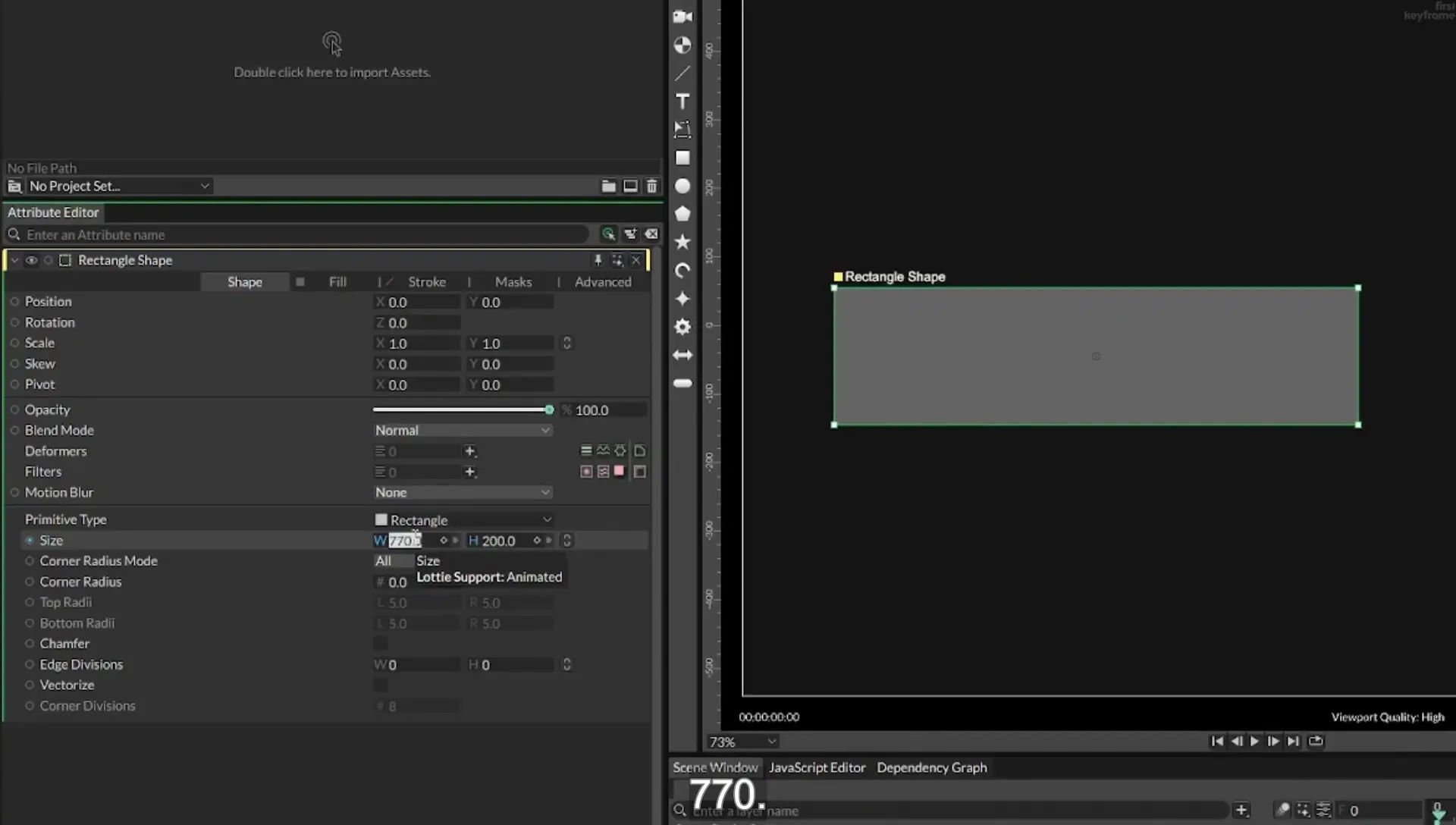The height and width of the screenshot is (825, 1456).
Task: Select the Polygon shape tool
Action: tap(682, 214)
